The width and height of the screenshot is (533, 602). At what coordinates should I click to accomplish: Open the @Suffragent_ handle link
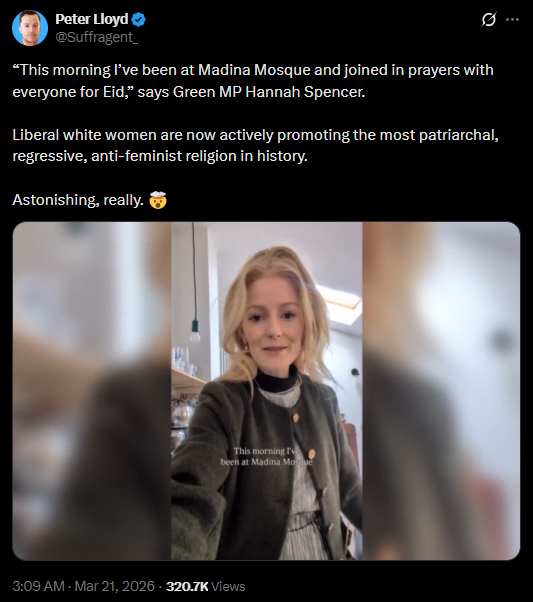click(x=97, y=37)
